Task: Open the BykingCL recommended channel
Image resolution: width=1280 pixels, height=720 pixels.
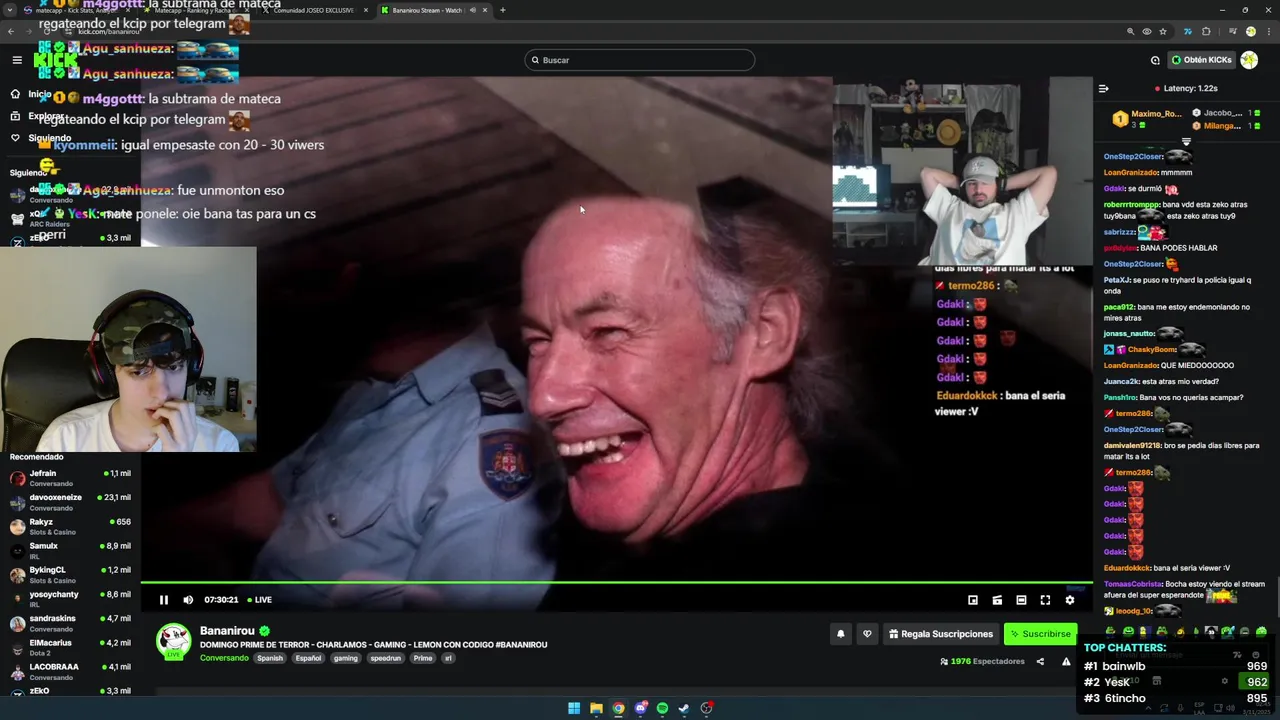Action: point(70,574)
